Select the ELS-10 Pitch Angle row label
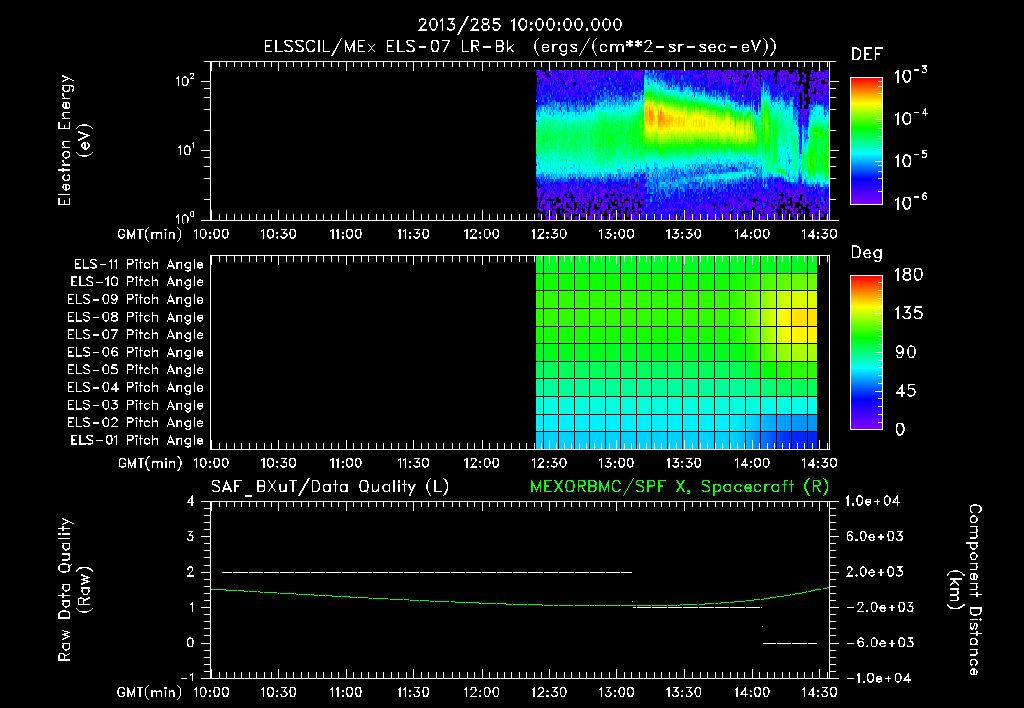This screenshot has height=708, width=1024. 137,282
